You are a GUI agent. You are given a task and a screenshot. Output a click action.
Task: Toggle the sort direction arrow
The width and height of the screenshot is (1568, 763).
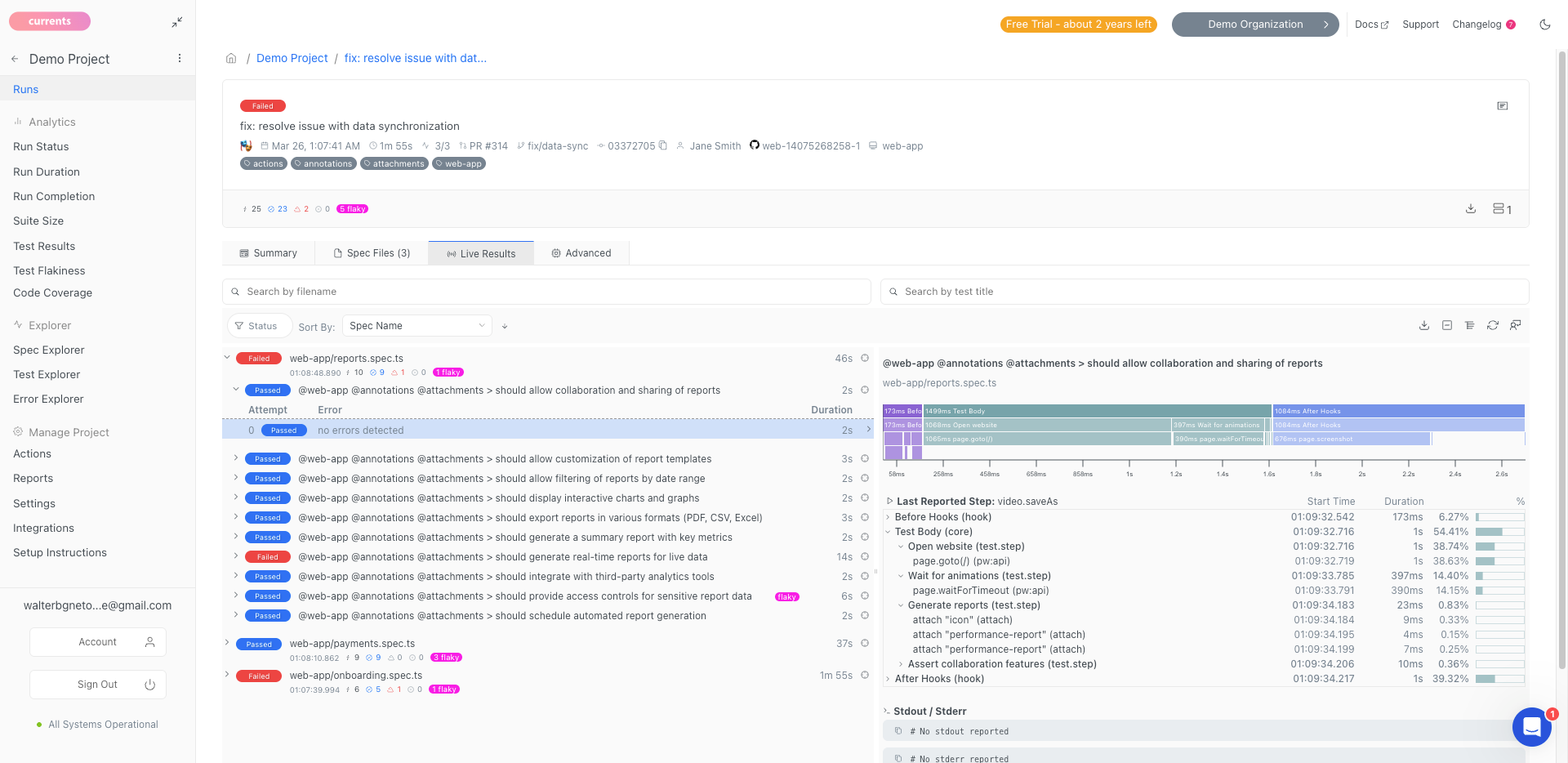[x=505, y=327]
